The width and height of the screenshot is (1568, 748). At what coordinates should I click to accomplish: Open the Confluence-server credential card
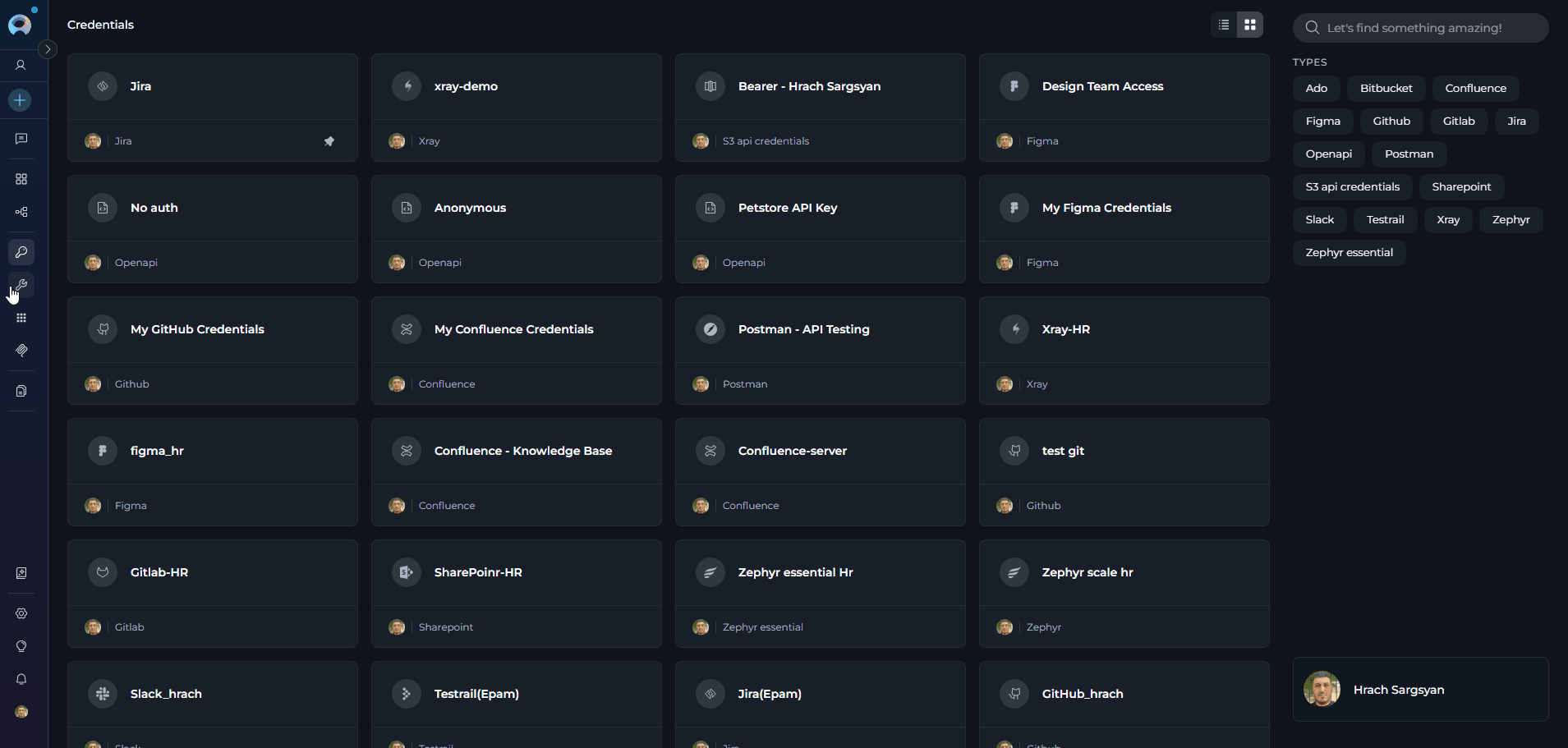coord(821,472)
